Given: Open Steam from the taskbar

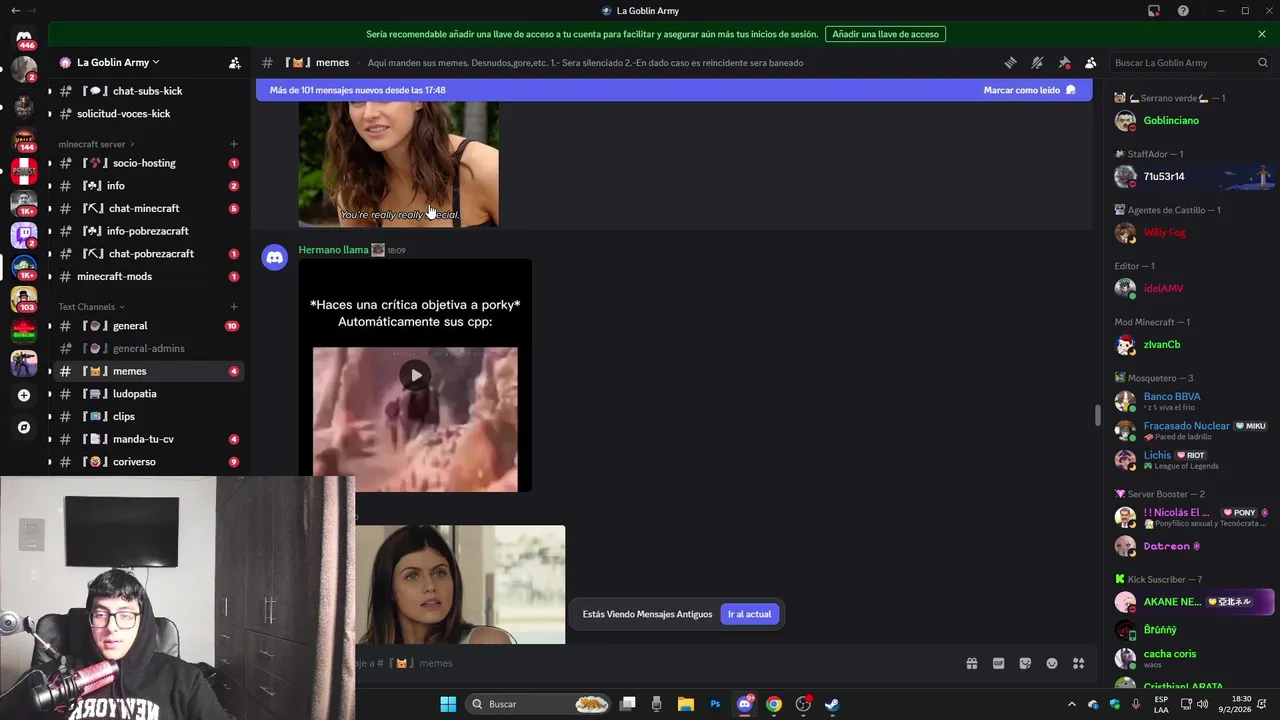Looking at the screenshot, I should click(x=832, y=704).
